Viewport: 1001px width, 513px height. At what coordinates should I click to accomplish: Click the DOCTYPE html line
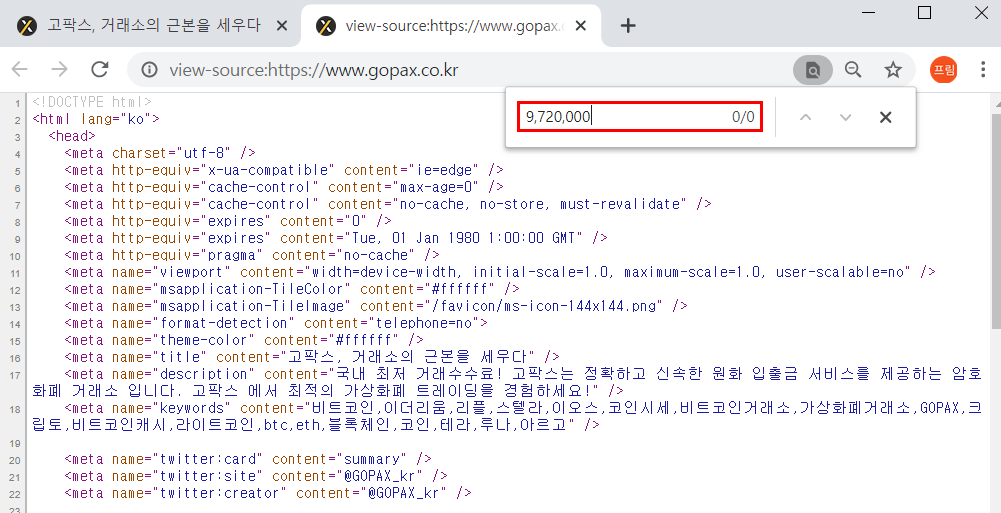pyautogui.click(x=92, y=102)
